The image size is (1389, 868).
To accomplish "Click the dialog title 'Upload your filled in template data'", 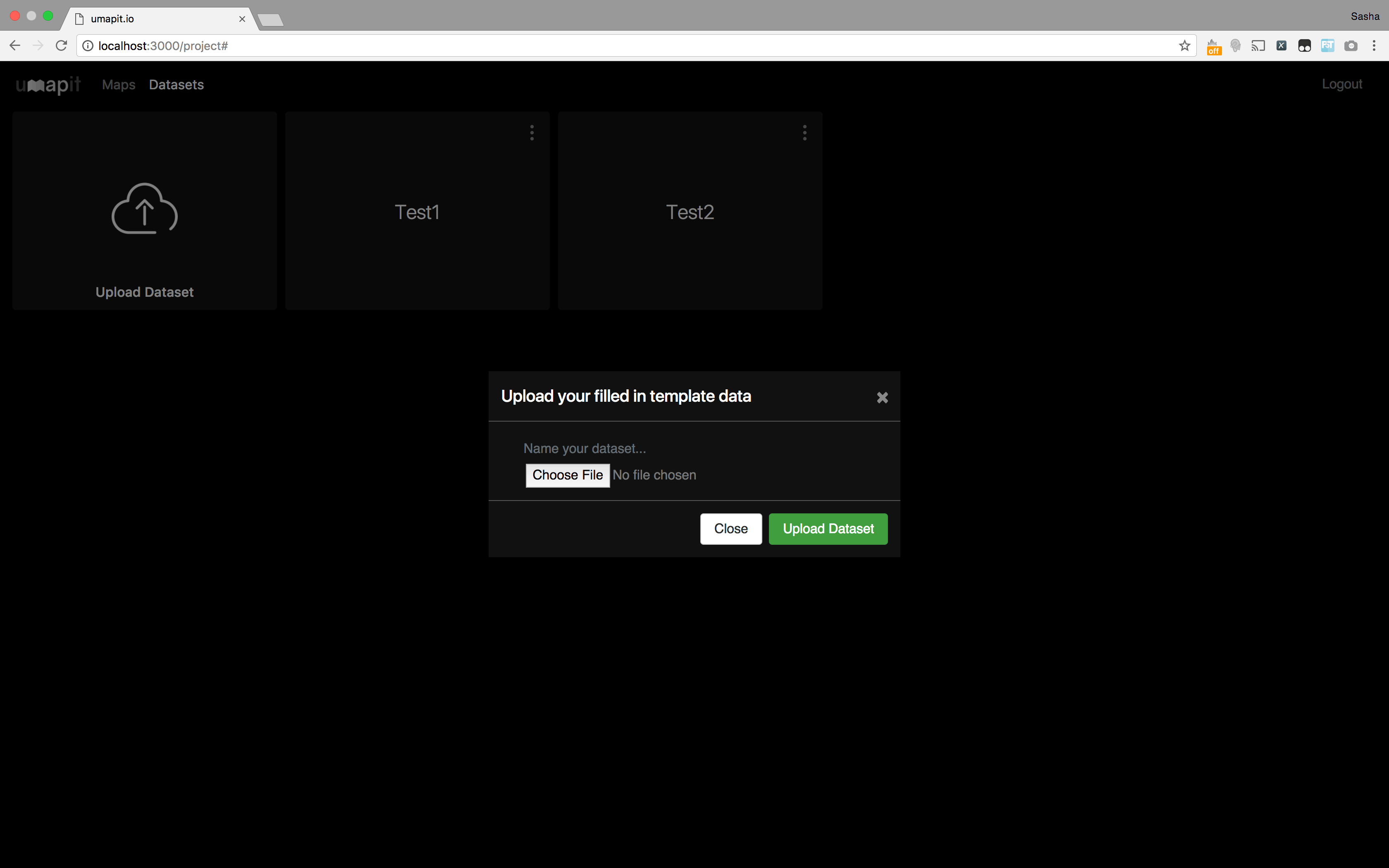I will coord(626,396).
